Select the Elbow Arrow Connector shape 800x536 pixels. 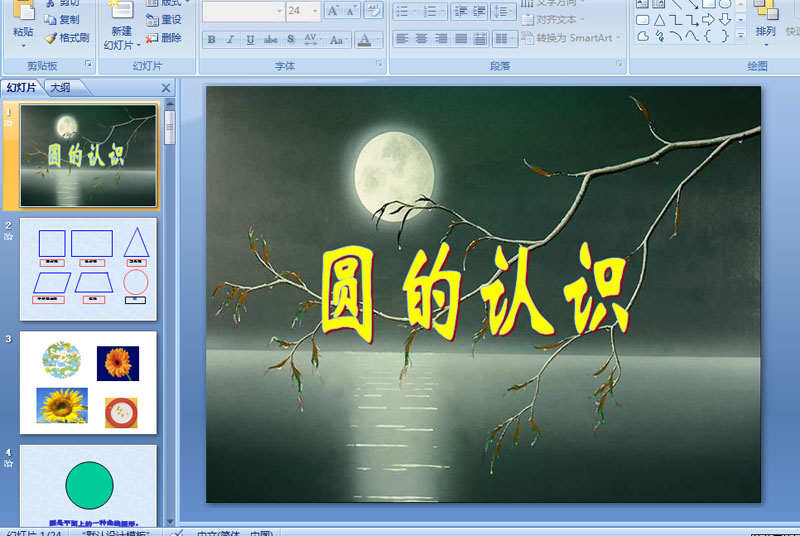(692, 20)
